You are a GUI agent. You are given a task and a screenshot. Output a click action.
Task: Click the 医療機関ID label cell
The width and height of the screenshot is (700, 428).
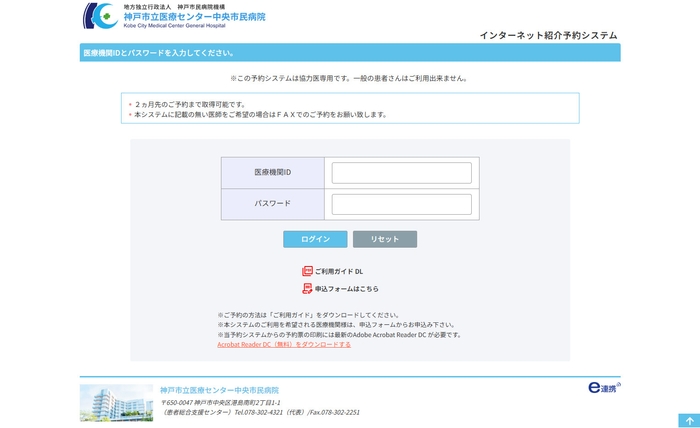click(x=273, y=173)
